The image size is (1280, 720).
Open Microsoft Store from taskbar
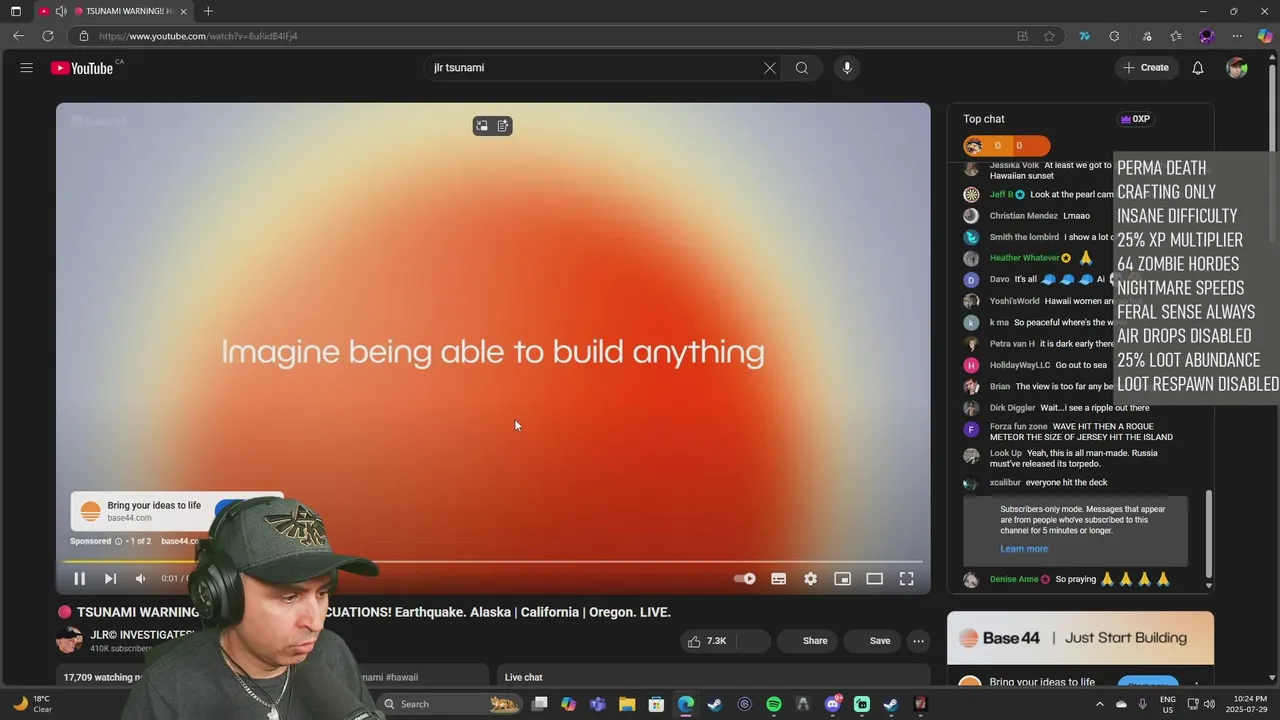point(656,704)
